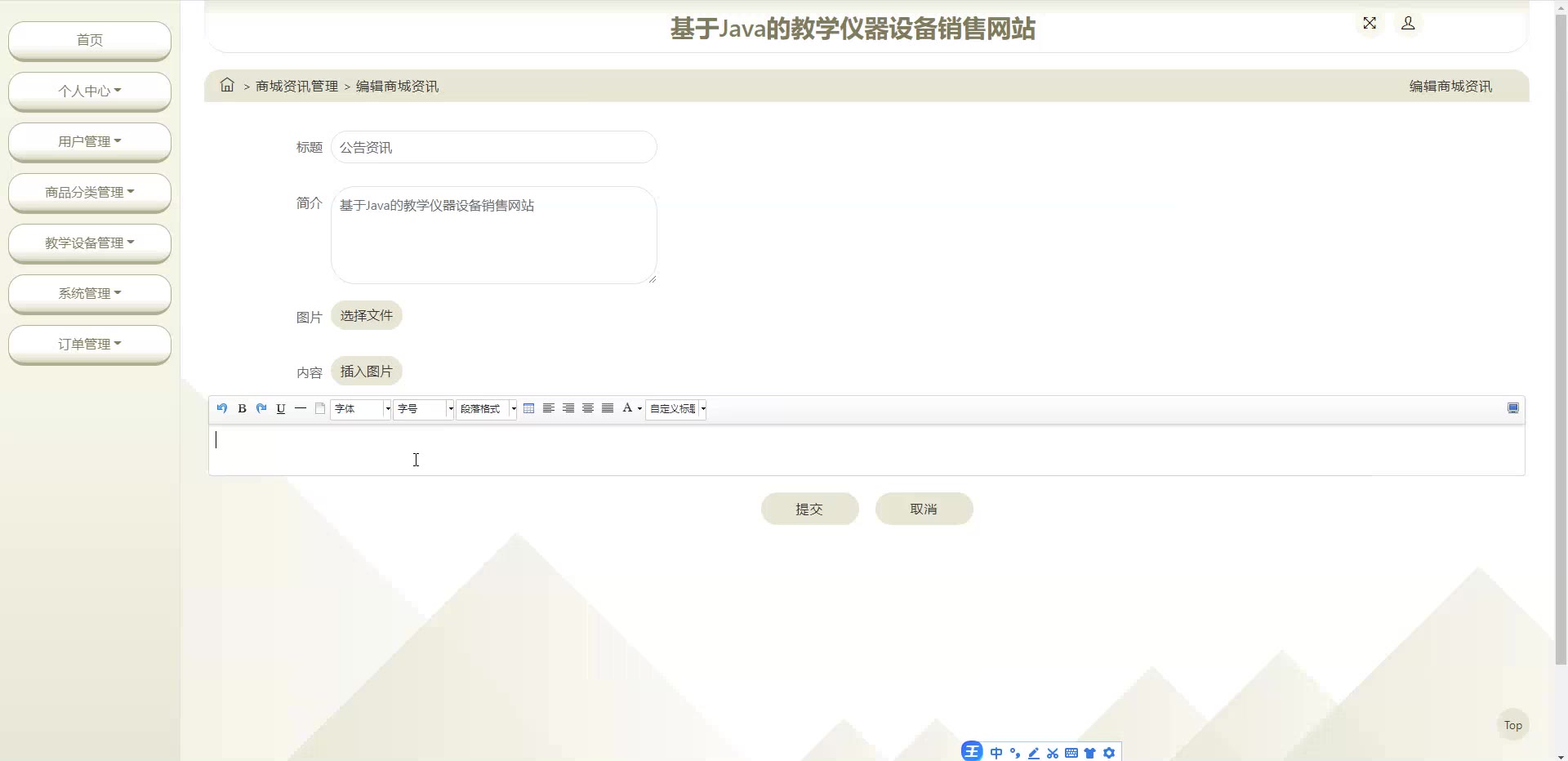Image resolution: width=1568 pixels, height=761 pixels.
Task: Click the home icon in the breadcrumb
Action: click(x=227, y=85)
